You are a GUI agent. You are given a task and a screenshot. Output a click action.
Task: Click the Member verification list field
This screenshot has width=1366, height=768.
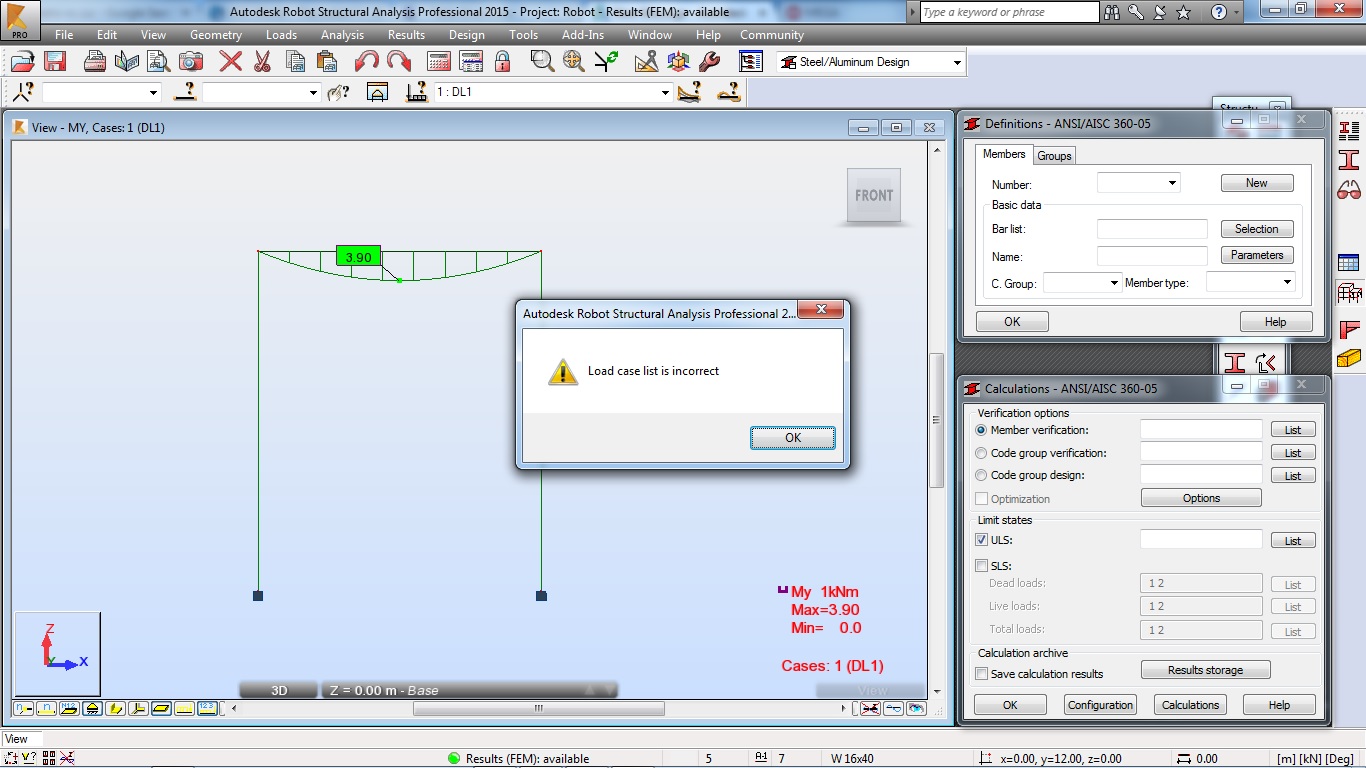click(1201, 430)
